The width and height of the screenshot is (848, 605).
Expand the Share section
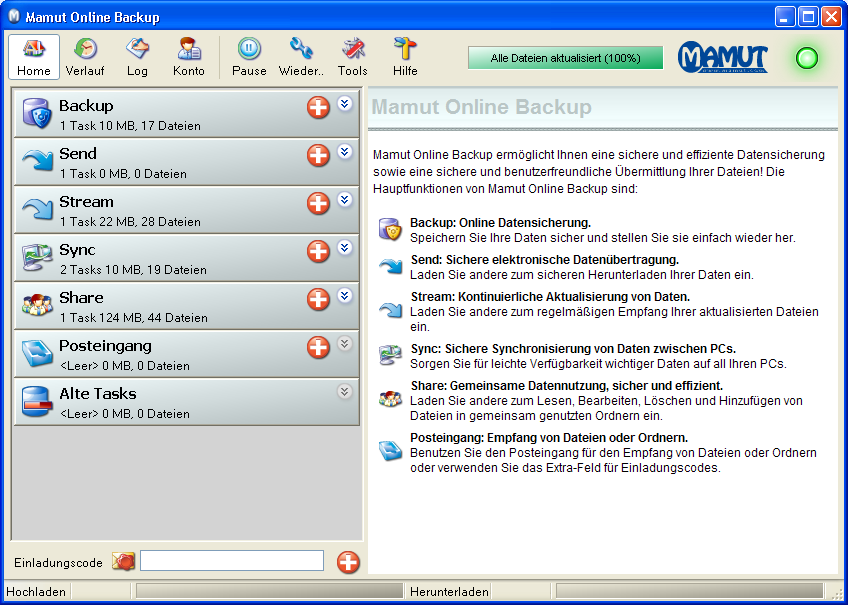[345, 295]
